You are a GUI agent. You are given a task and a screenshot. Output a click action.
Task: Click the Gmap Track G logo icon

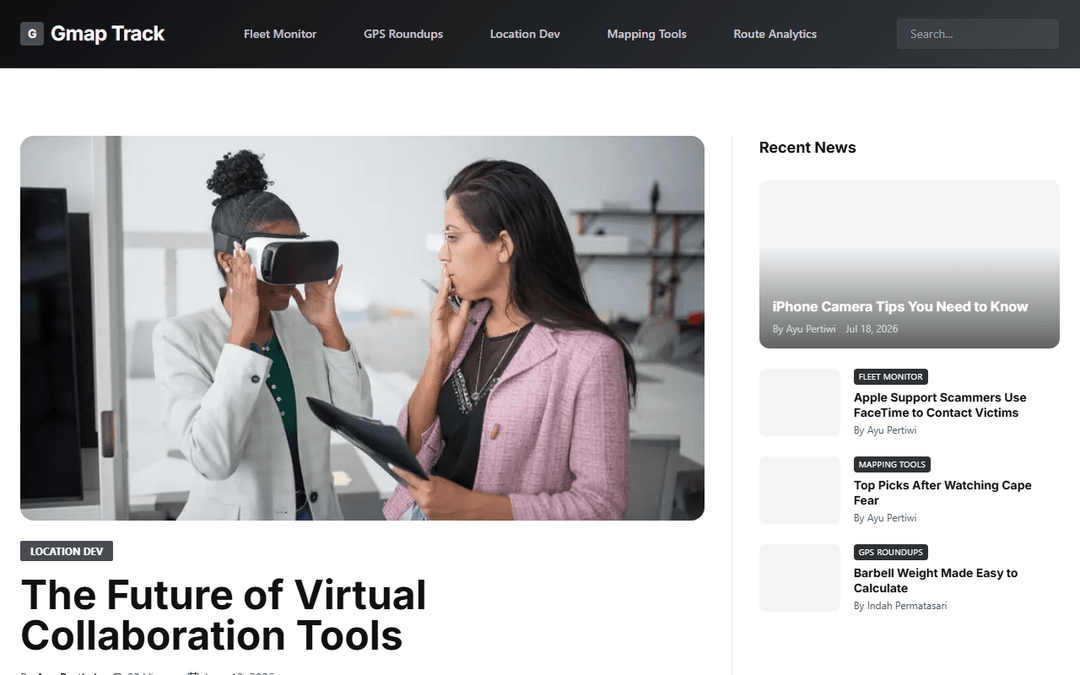pos(32,34)
